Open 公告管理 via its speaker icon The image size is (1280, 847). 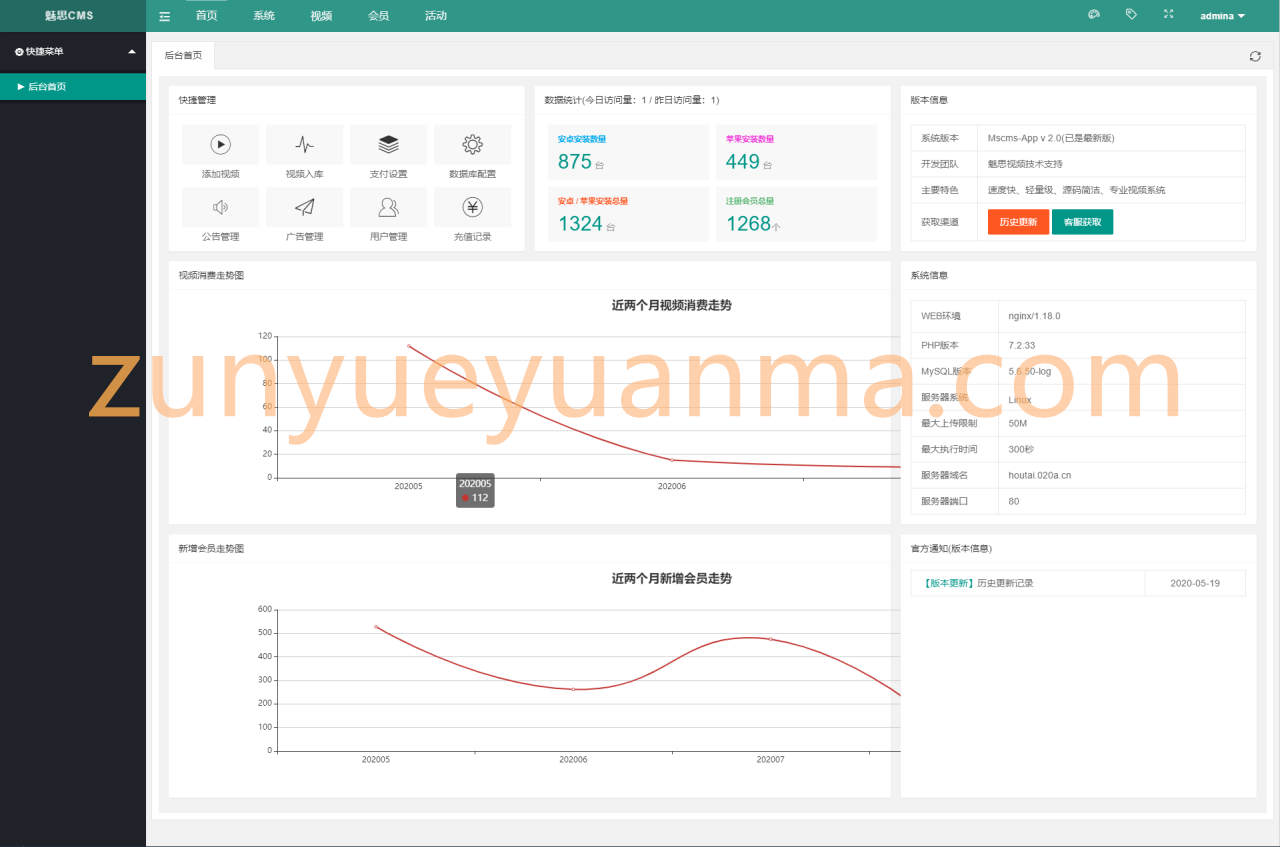221,207
